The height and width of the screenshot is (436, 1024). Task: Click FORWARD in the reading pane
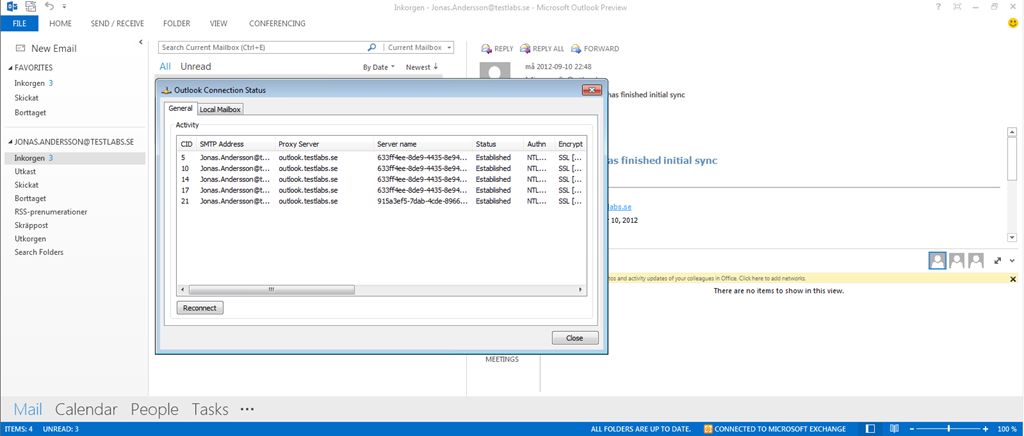tap(595, 48)
